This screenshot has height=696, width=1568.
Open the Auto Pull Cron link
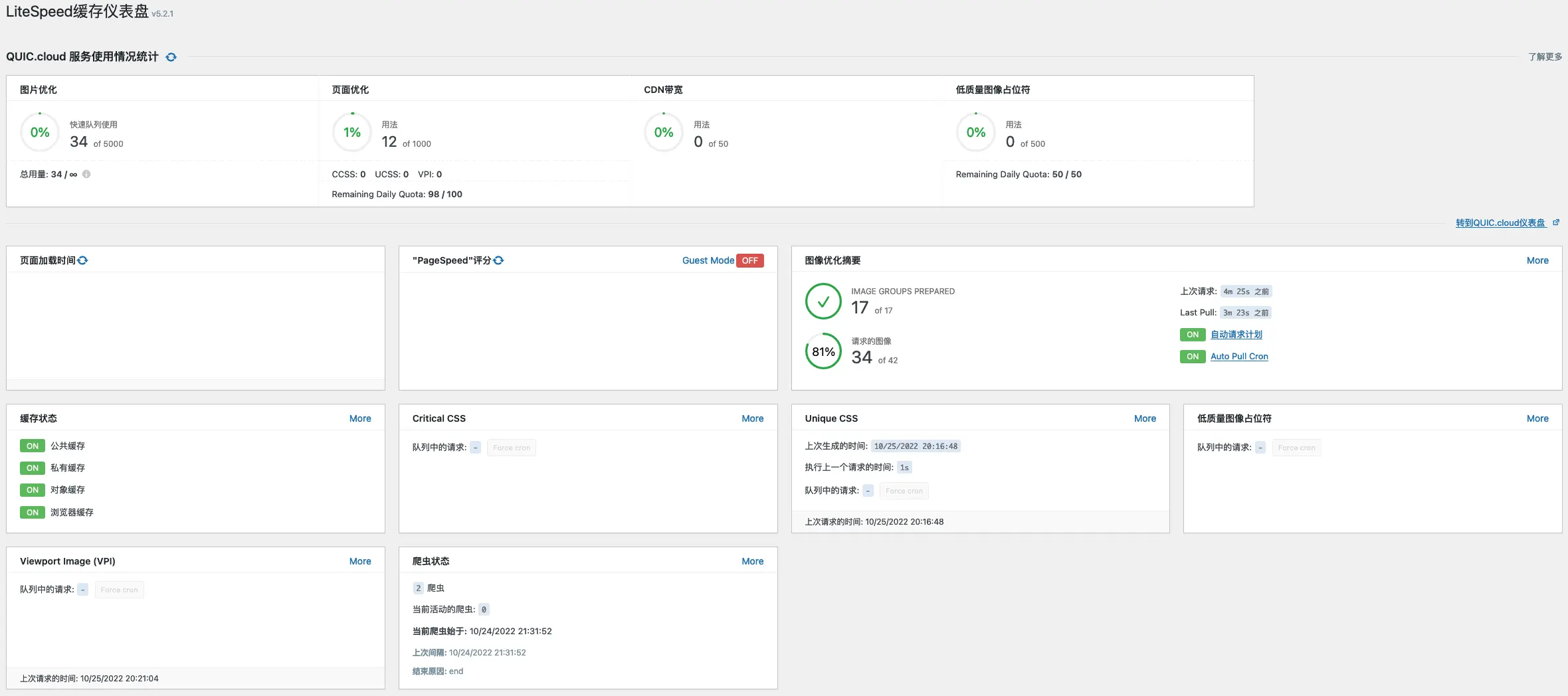(x=1238, y=357)
